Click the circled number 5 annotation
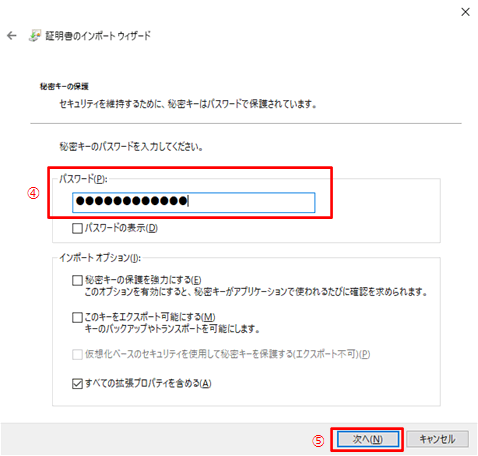Screen dimensions: 478x456 (318, 441)
